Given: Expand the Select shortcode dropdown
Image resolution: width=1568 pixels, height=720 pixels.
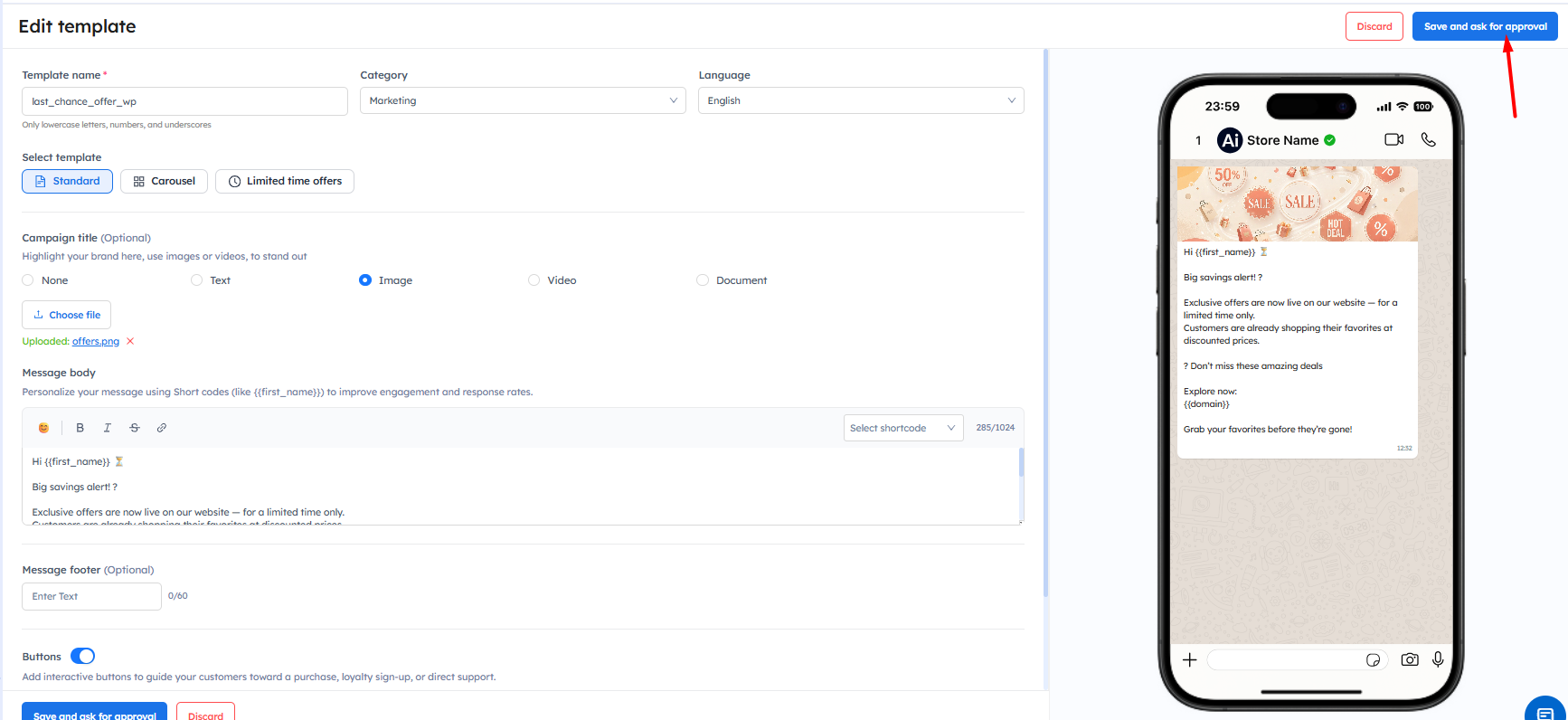Looking at the screenshot, I should pyautogui.click(x=902, y=428).
